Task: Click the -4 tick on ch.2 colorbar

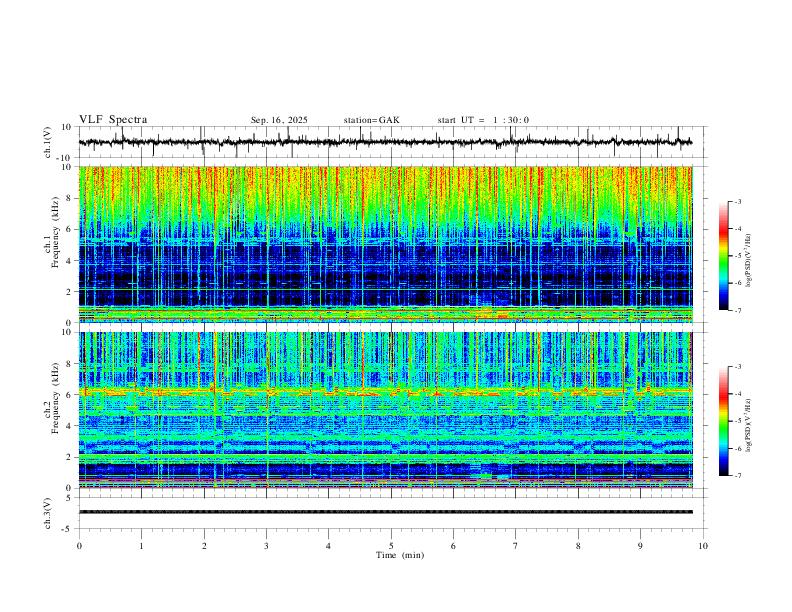Action: 738,394
